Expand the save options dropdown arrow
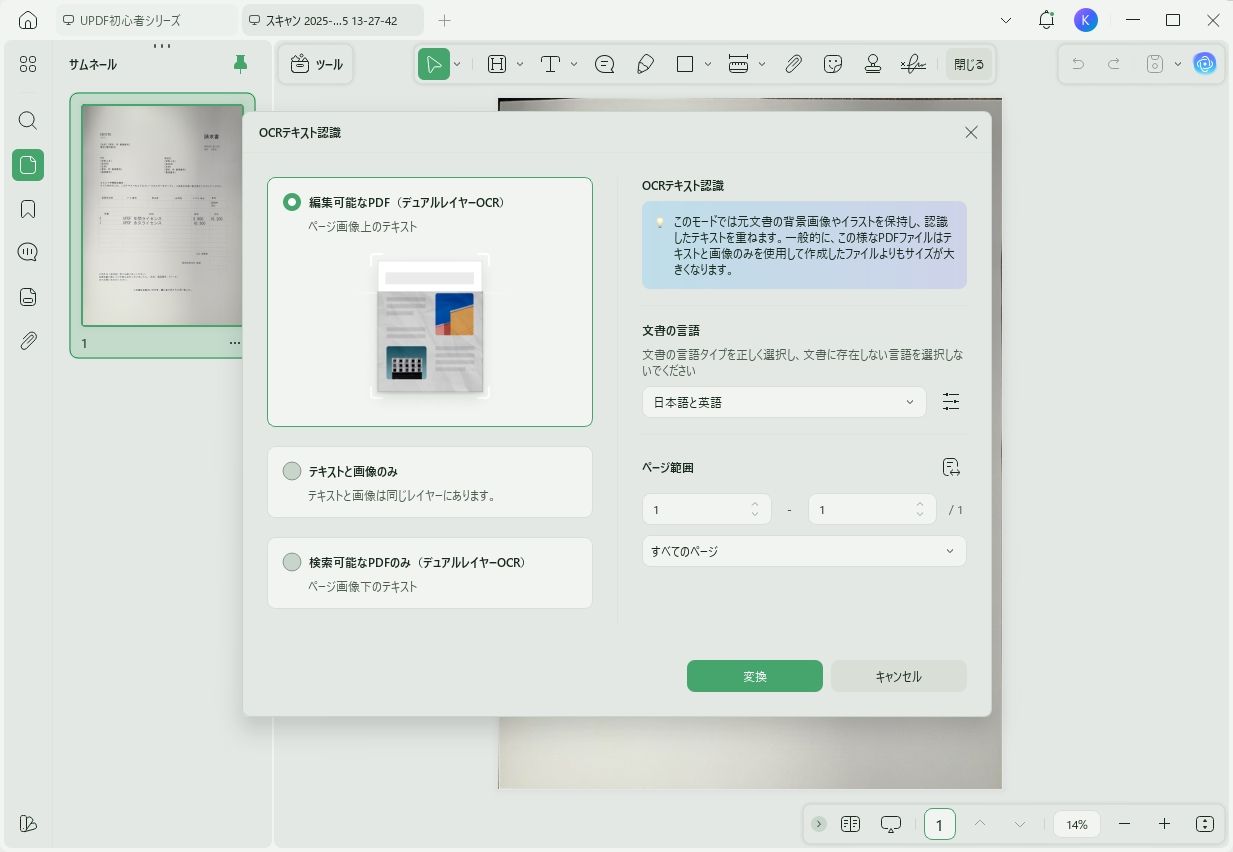Screen dimensions: 1233x852 point(1178,64)
